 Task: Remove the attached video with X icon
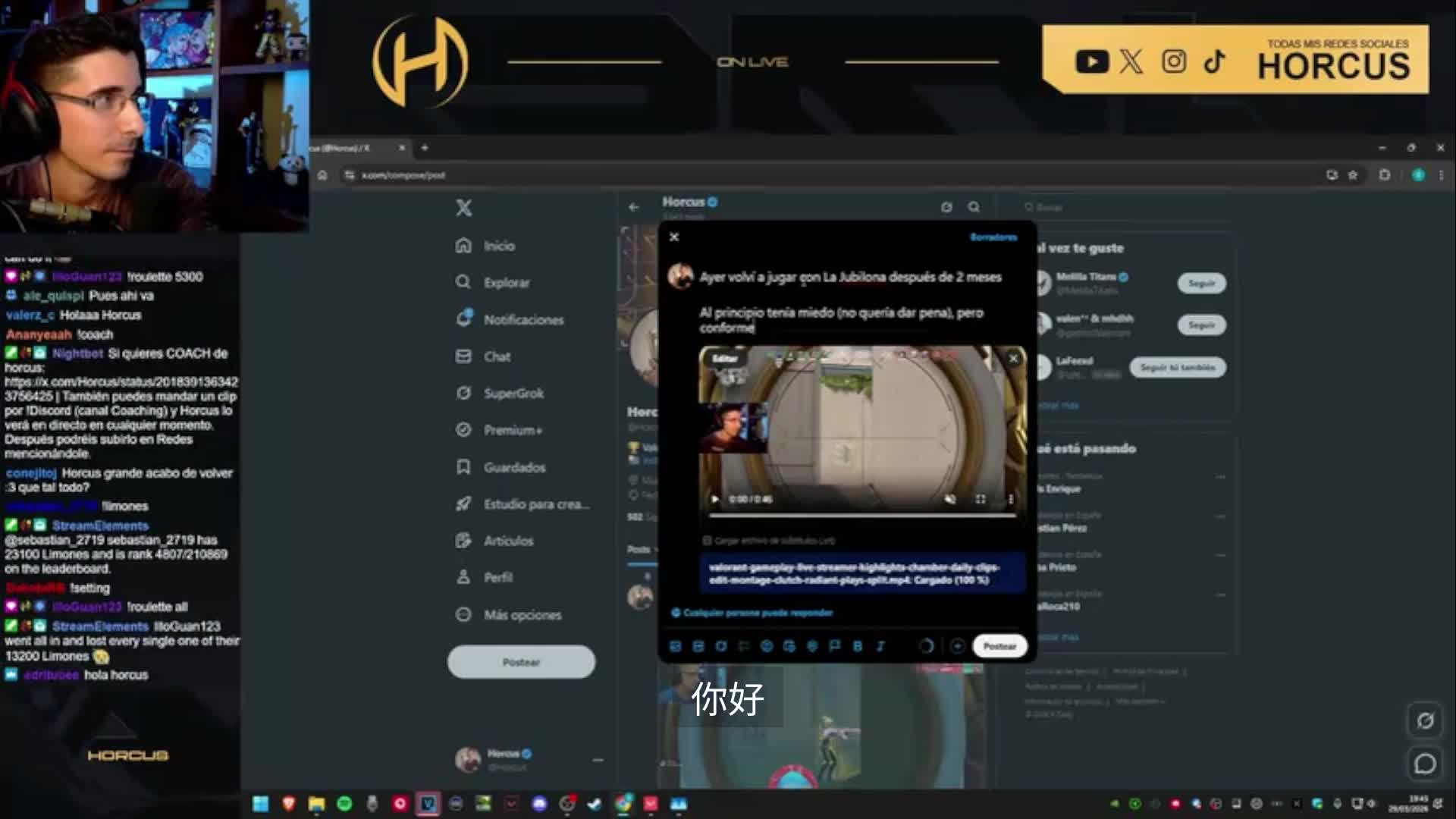pyautogui.click(x=1013, y=359)
